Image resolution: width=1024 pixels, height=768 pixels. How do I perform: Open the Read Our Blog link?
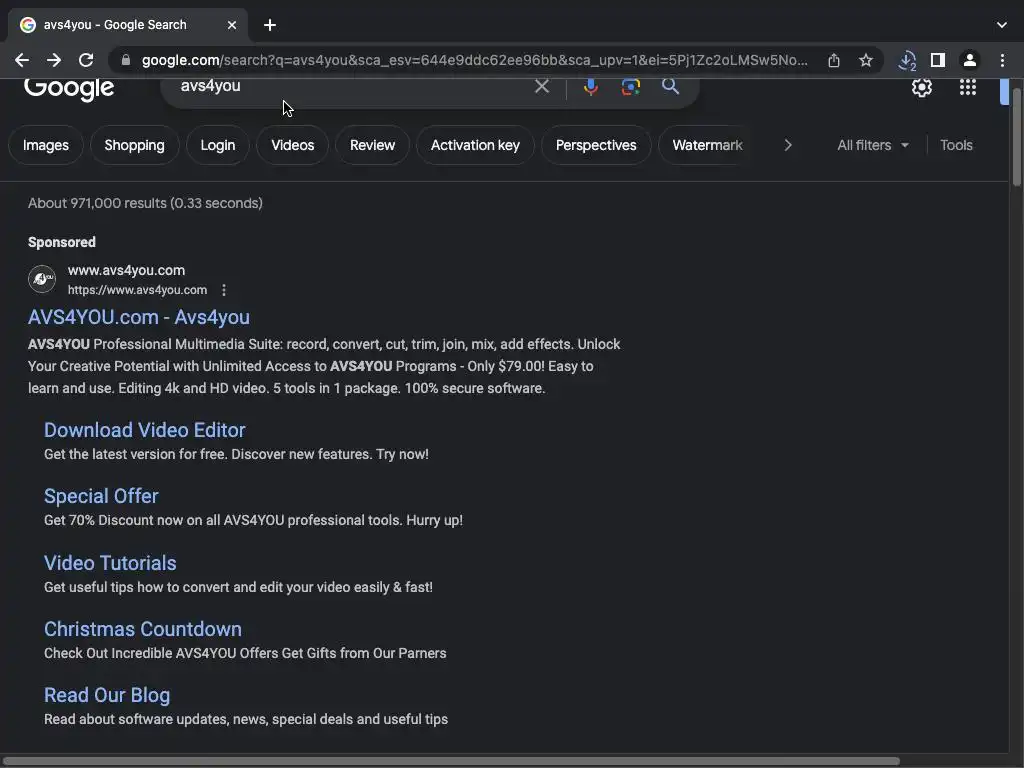(107, 696)
